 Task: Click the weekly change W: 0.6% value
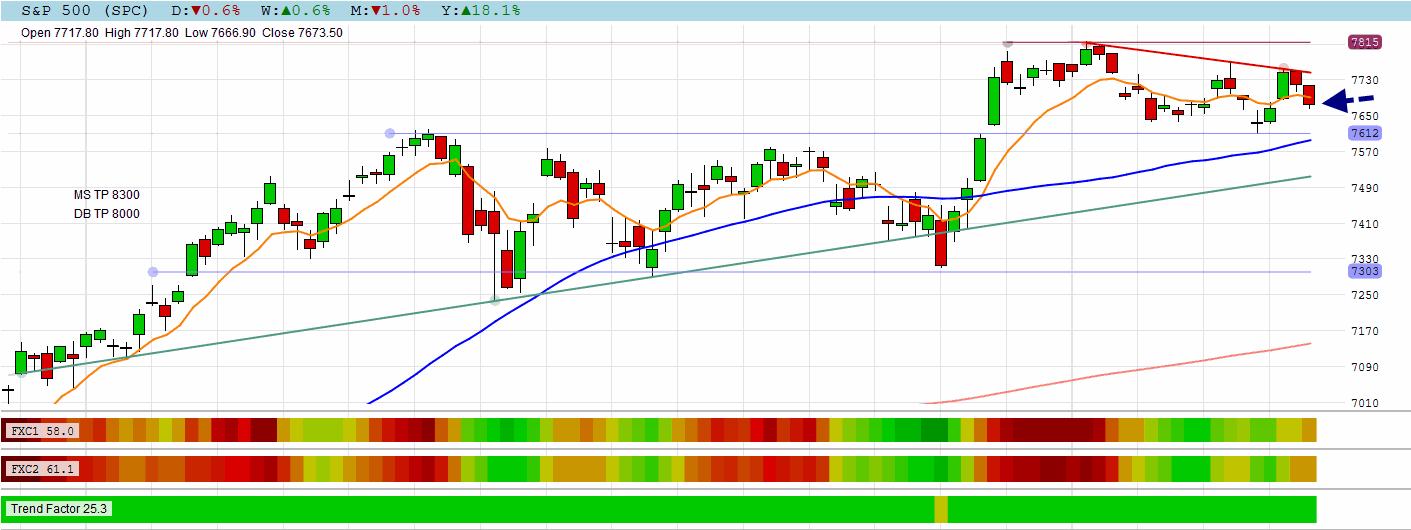pos(300,10)
